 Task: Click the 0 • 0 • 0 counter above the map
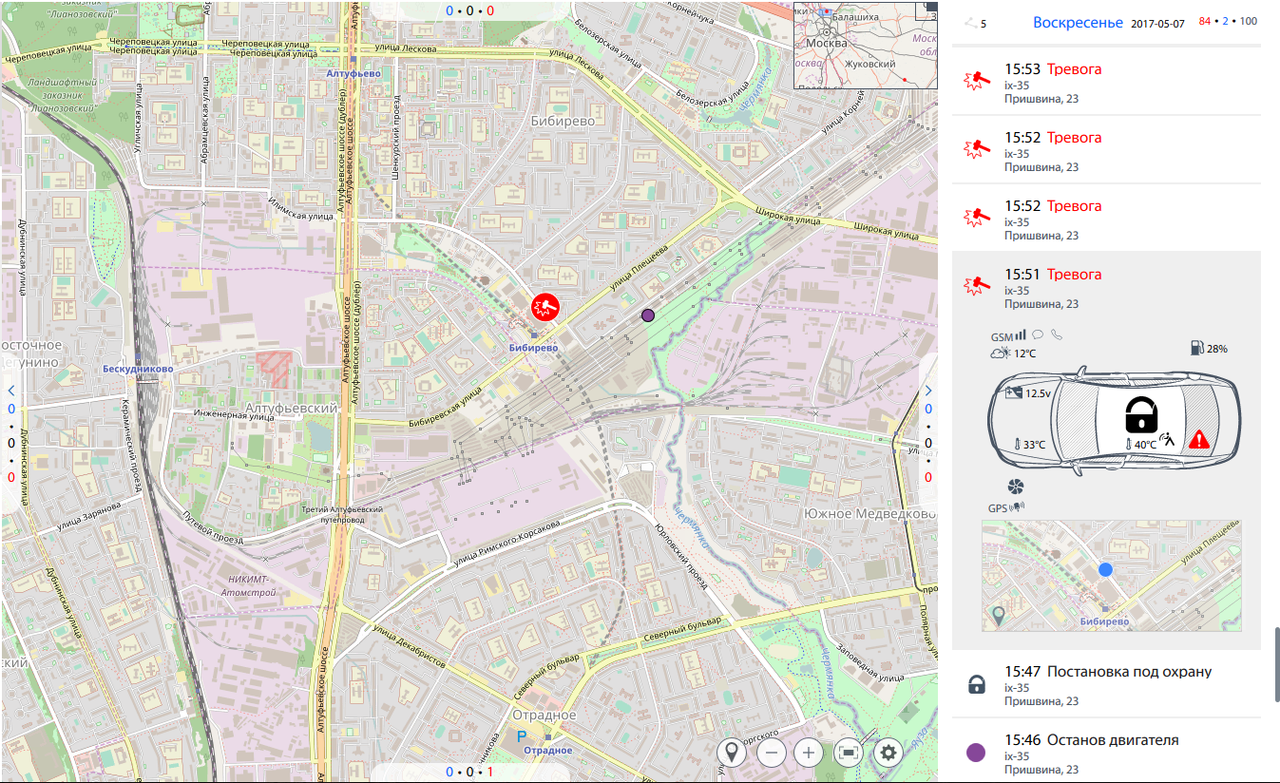(x=470, y=10)
